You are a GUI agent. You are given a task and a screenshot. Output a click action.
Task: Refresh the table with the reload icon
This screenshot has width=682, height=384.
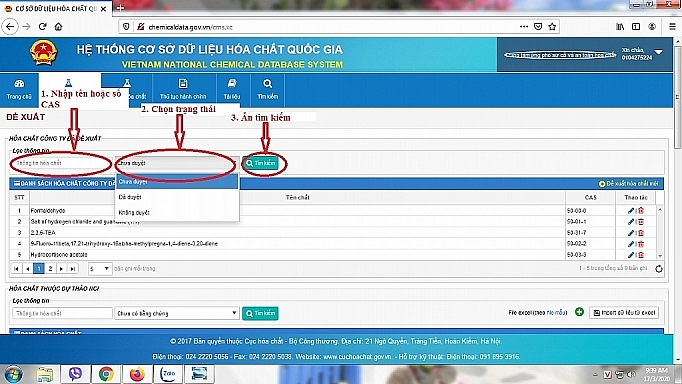[659, 269]
